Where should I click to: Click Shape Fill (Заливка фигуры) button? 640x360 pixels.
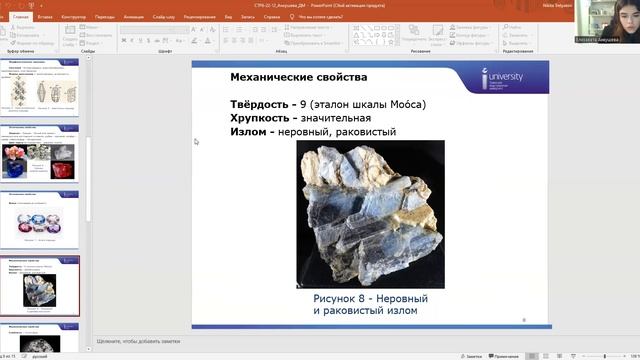click(470, 27)
